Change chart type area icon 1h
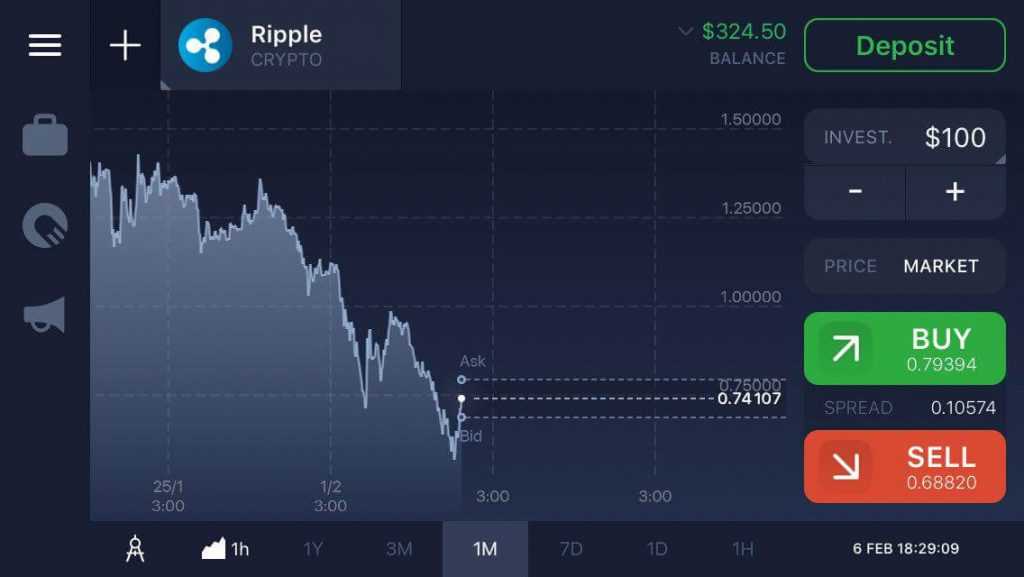The image size is (1024, 577). (x=225, y=549)
